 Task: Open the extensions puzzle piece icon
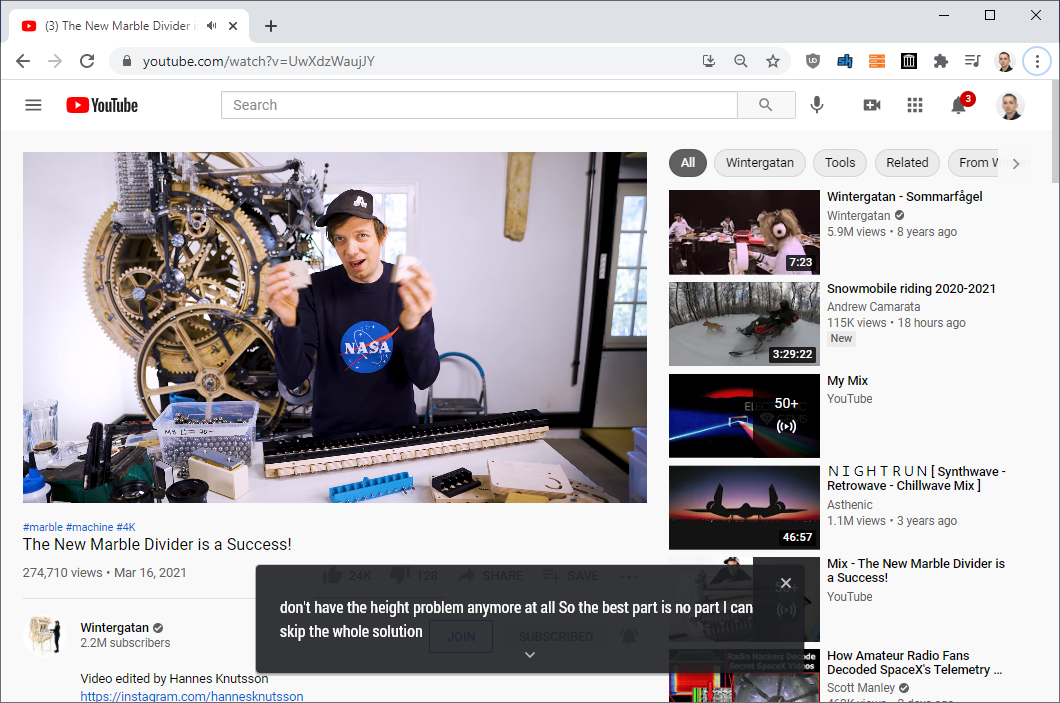(x=940, y=61)
